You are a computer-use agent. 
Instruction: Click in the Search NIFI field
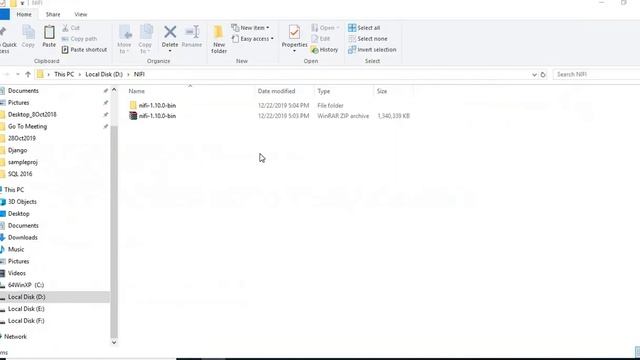(x=596, y=75)
